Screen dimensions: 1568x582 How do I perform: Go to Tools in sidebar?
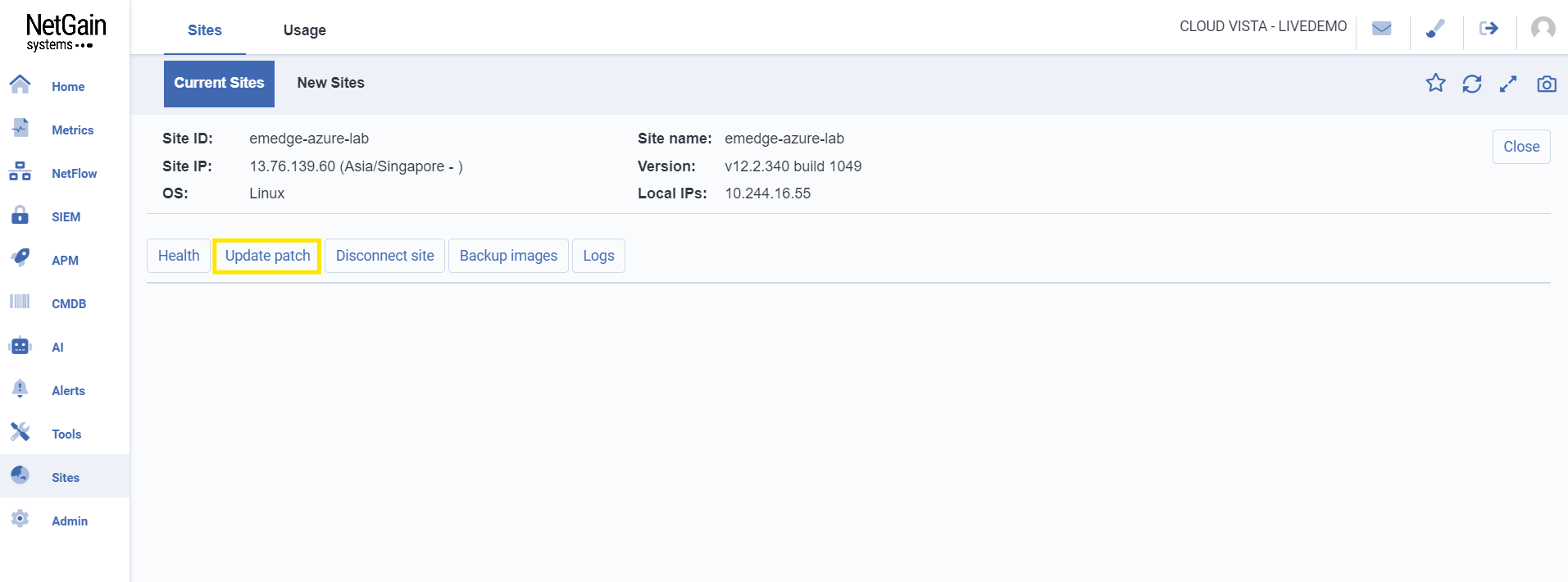[66, 434]
